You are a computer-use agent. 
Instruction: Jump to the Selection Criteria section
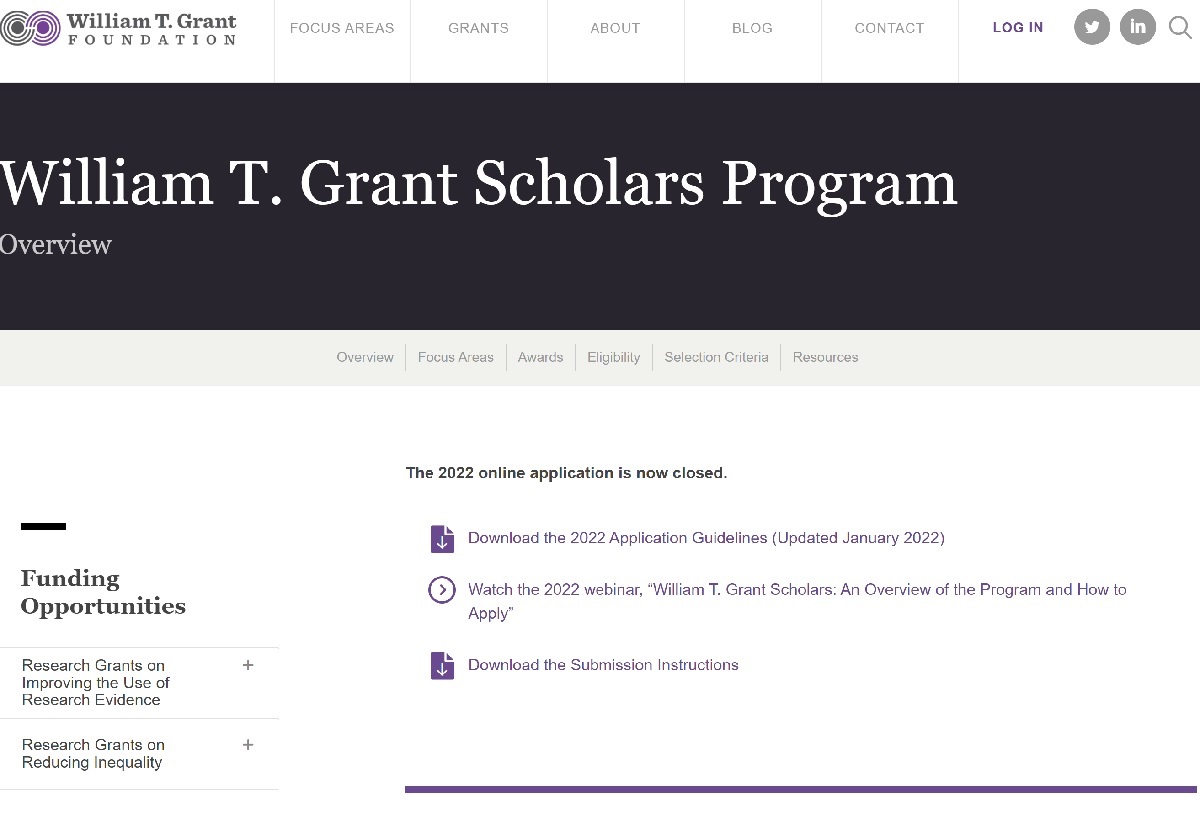point(716,357)
